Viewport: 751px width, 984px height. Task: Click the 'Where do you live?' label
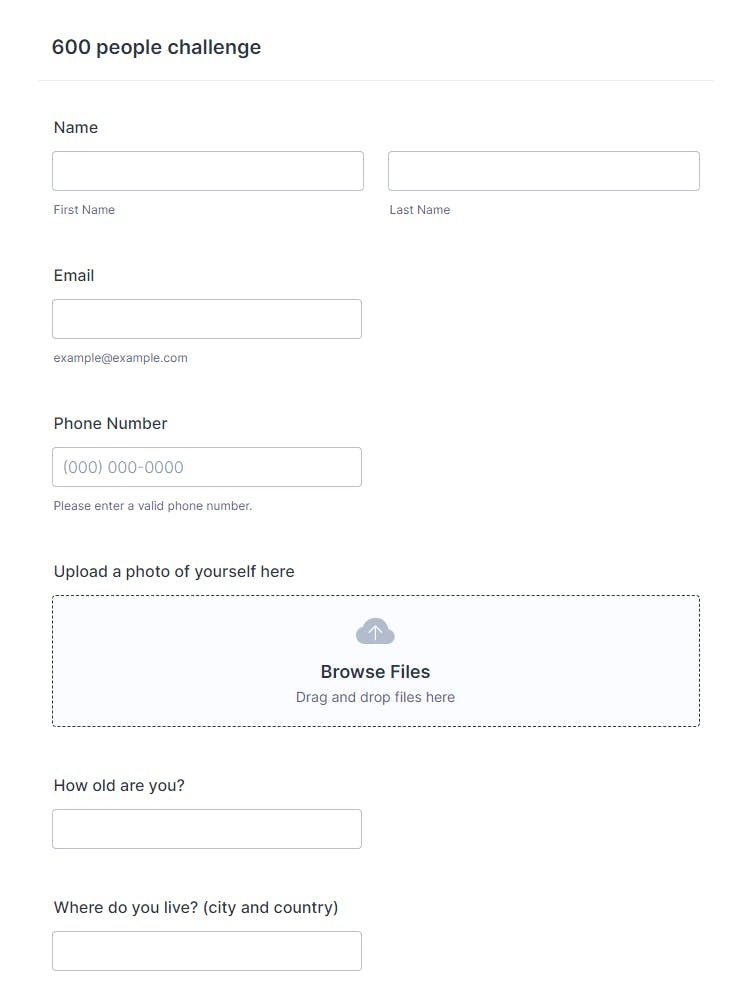196,907
